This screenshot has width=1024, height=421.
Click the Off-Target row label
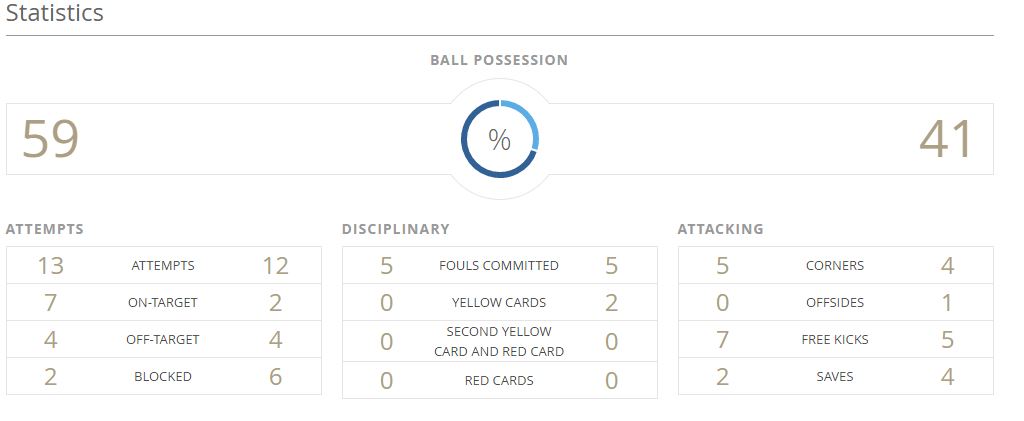coord(163,340)
